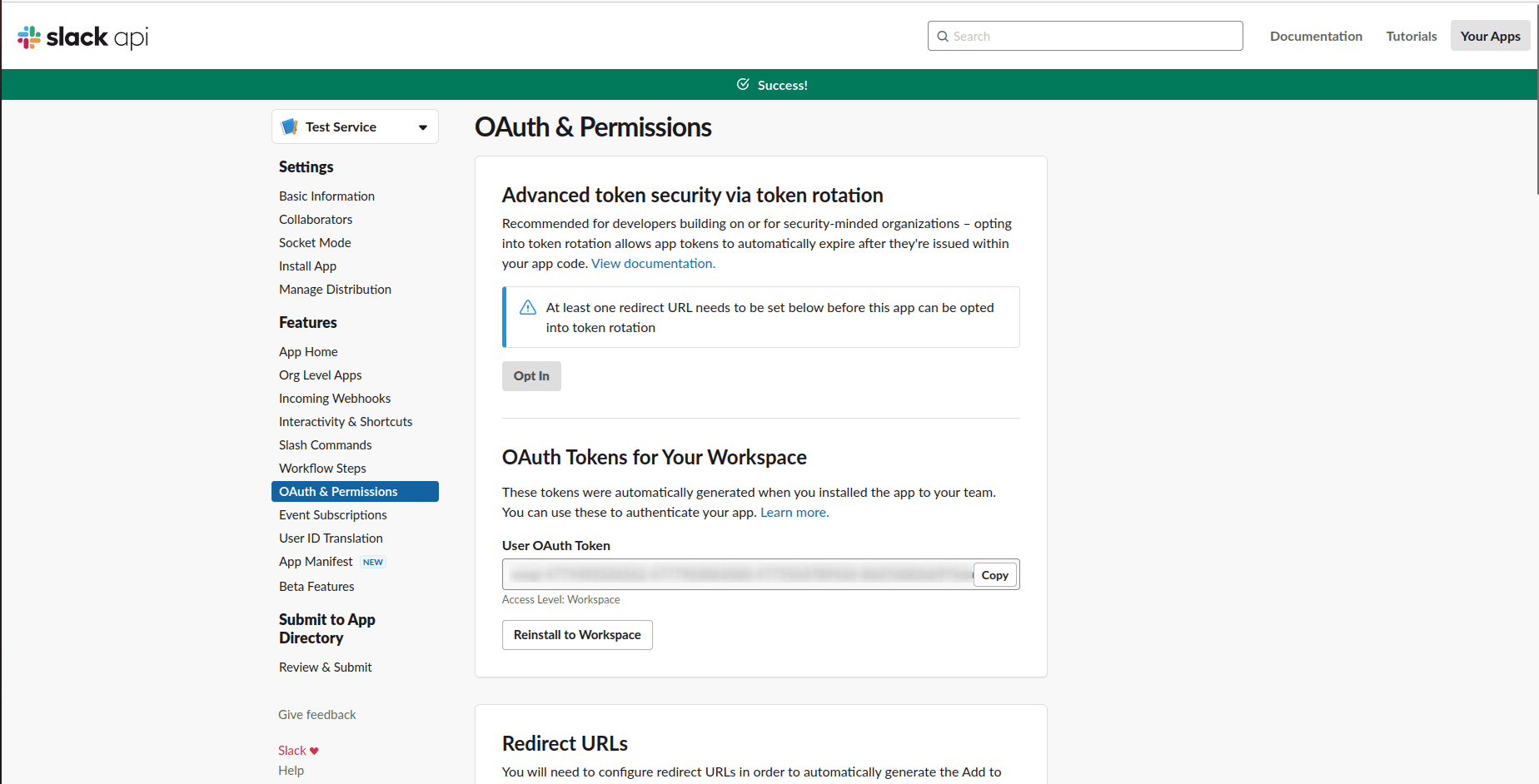
Task: Open Org Level Apps page
Action: [x=320, y=375]
